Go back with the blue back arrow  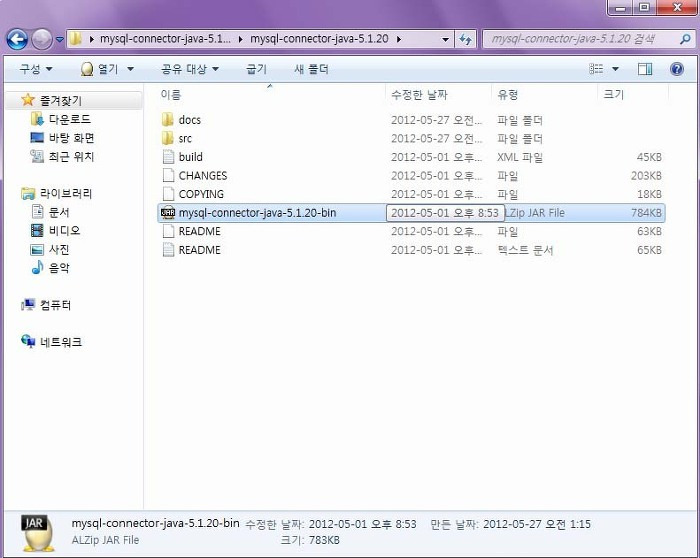coord(17,39)
